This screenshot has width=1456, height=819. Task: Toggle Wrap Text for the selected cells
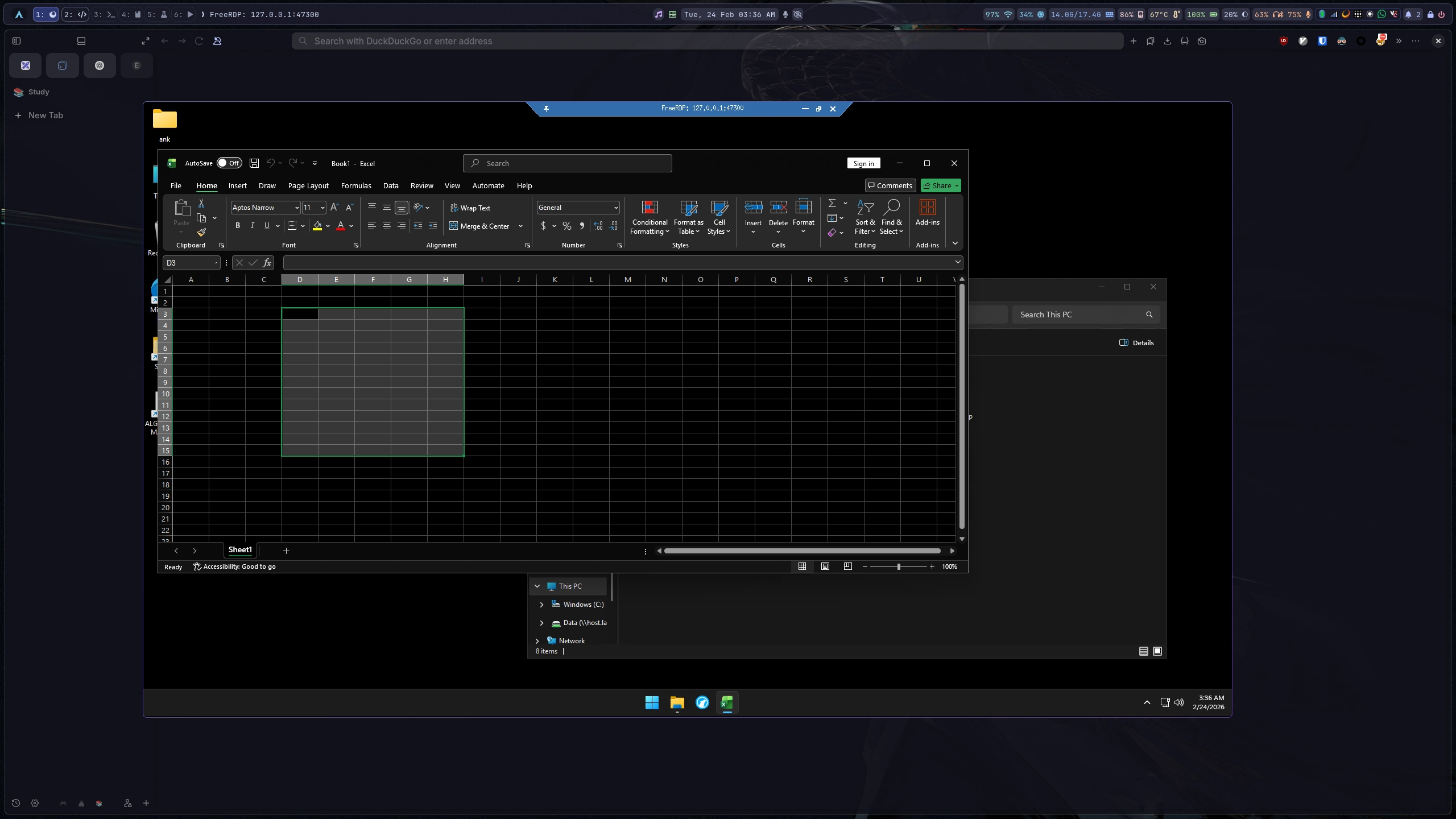470,208
